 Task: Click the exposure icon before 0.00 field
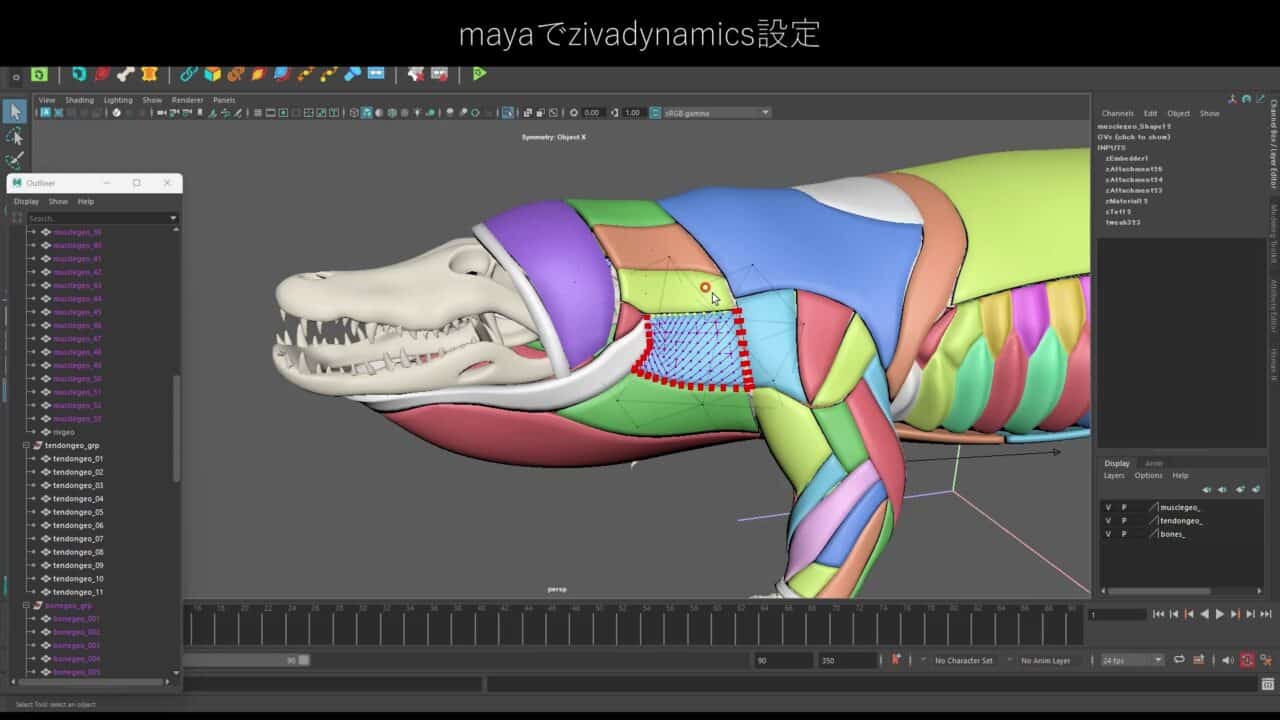click(574, 113)
